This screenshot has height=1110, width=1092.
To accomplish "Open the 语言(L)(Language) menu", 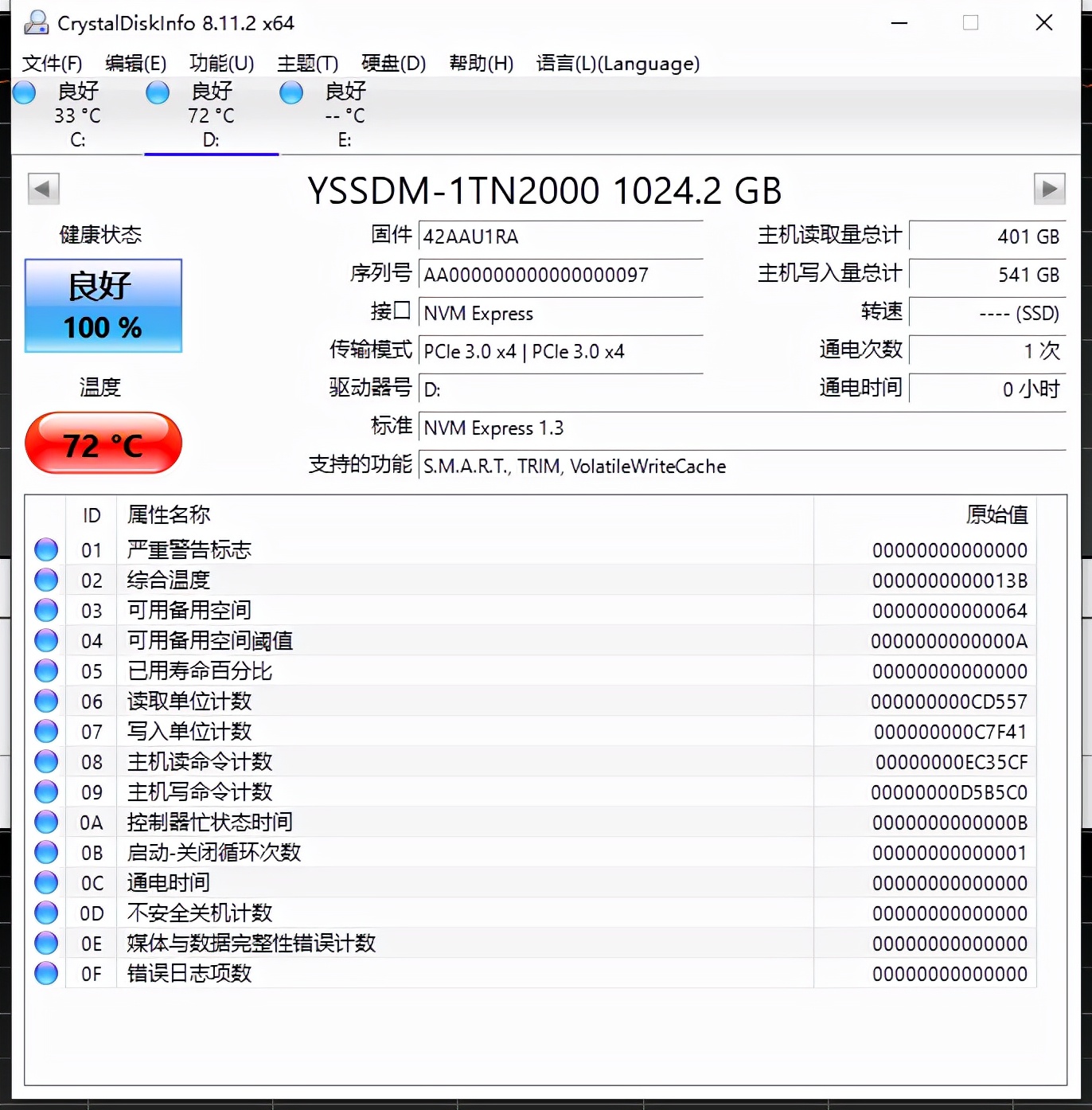I will click(618, 64).
